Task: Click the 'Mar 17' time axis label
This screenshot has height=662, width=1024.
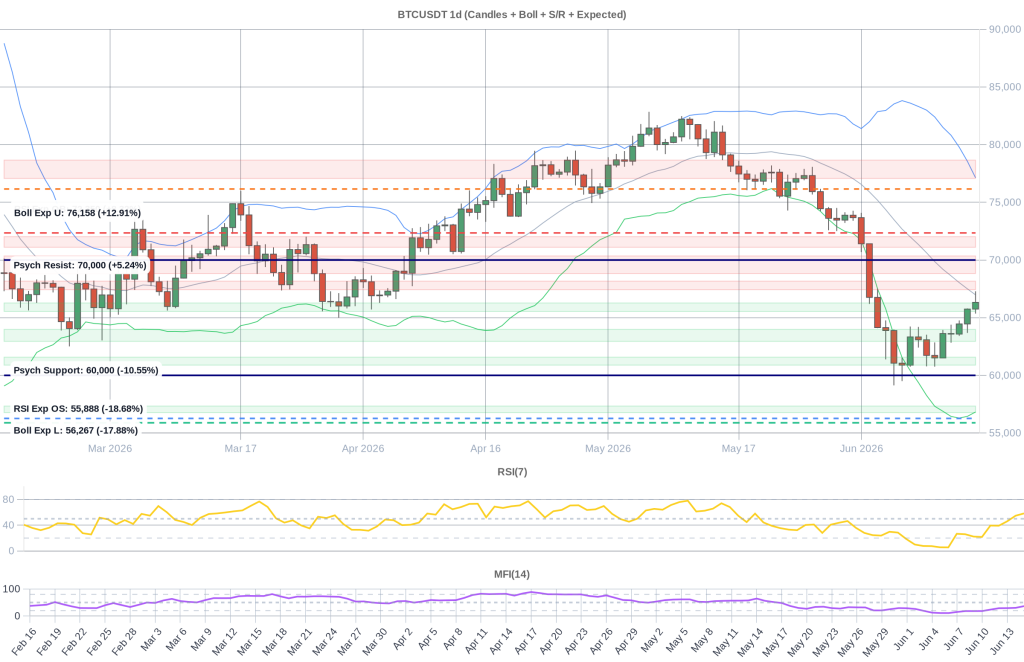Action: pyautogui.click(x=240, y=449)
